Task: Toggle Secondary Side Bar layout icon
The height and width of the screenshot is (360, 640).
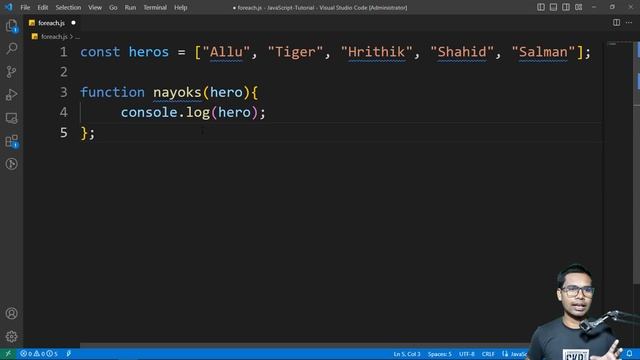Action: pos(566,7)
